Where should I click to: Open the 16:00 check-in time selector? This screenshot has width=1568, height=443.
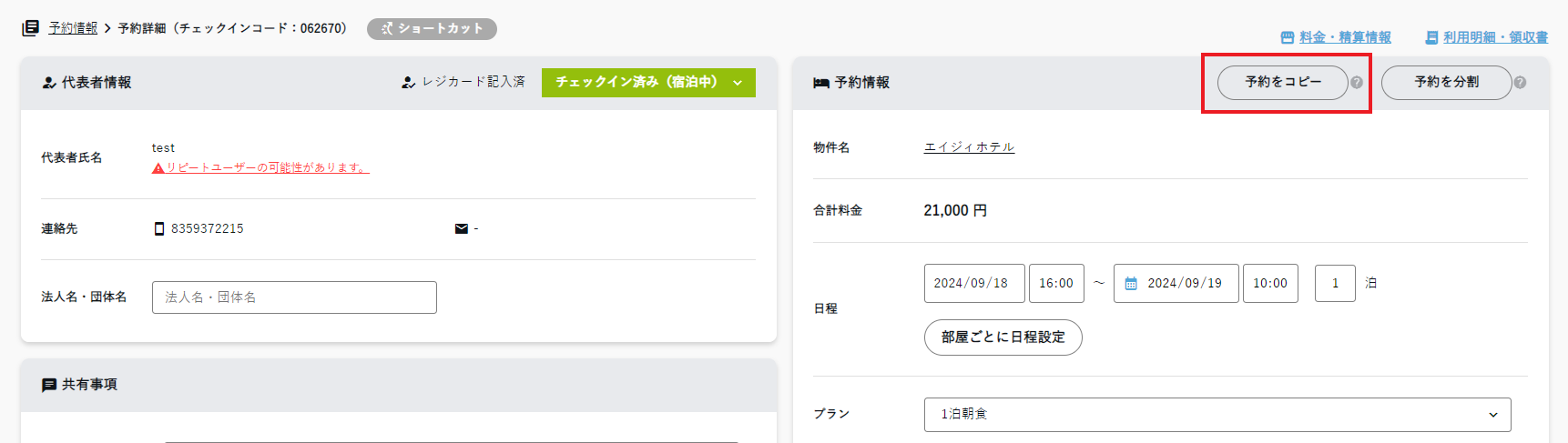1056,284
